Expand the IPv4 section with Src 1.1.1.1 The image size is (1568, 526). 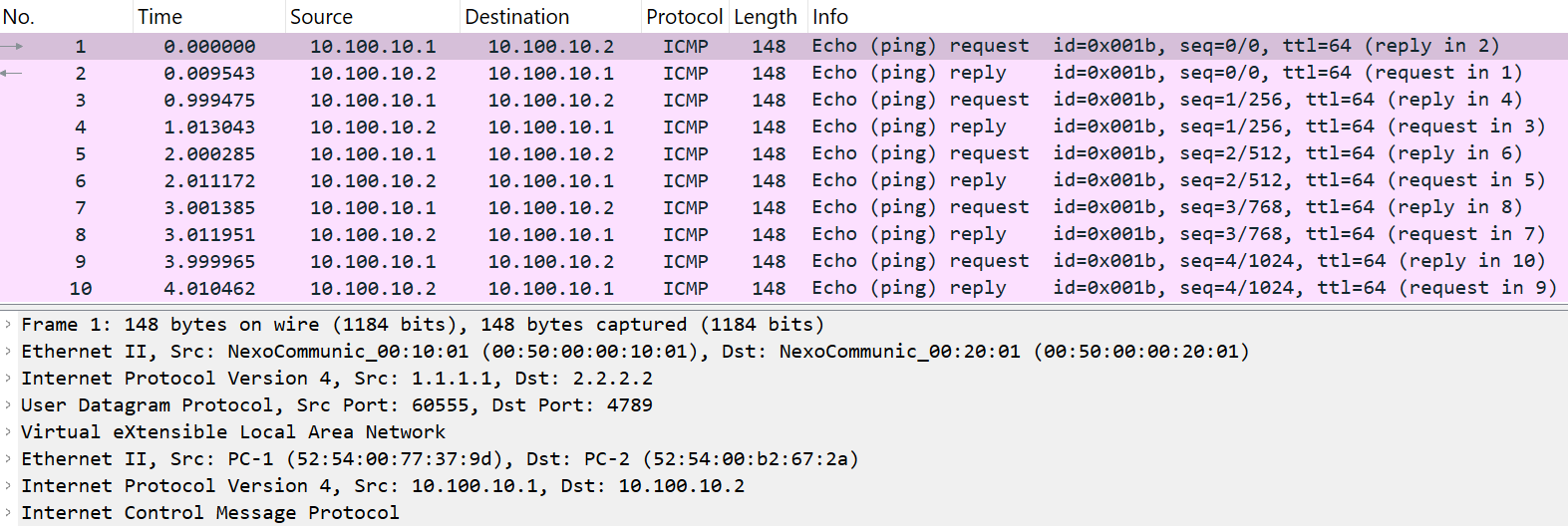click(x=8, y=379)
